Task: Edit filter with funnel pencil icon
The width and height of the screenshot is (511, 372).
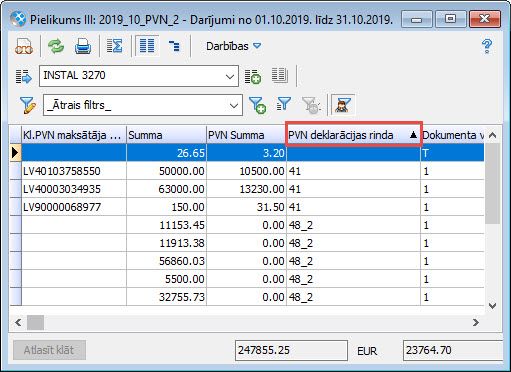Action: [28, 105]
